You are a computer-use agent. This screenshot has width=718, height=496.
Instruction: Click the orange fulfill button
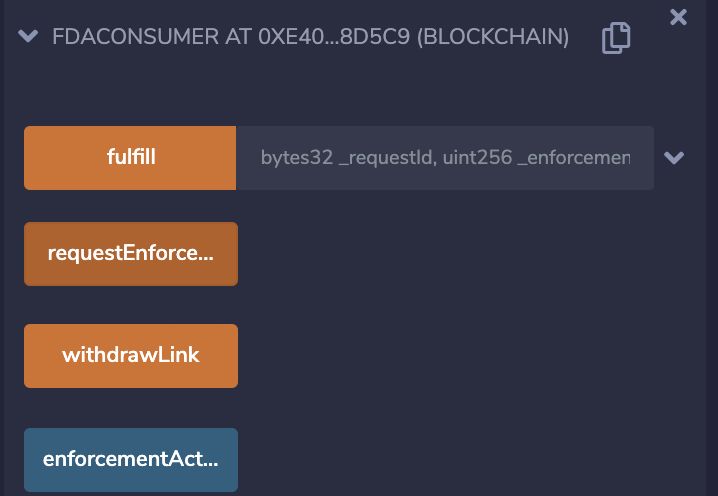pyautogui.click(x=131, y=158)
